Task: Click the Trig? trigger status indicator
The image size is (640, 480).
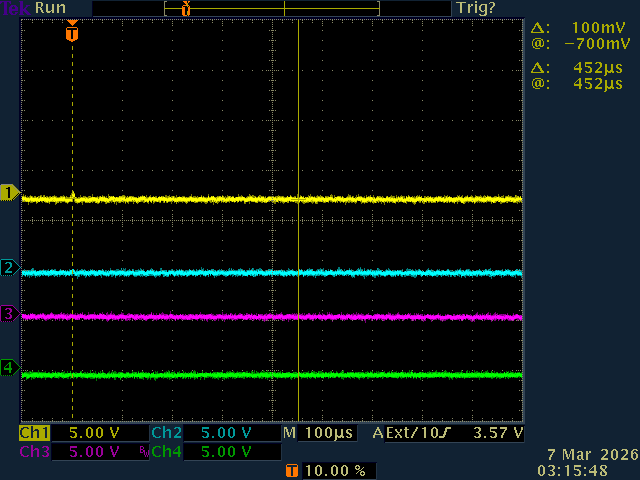Action: pos(475,8)
